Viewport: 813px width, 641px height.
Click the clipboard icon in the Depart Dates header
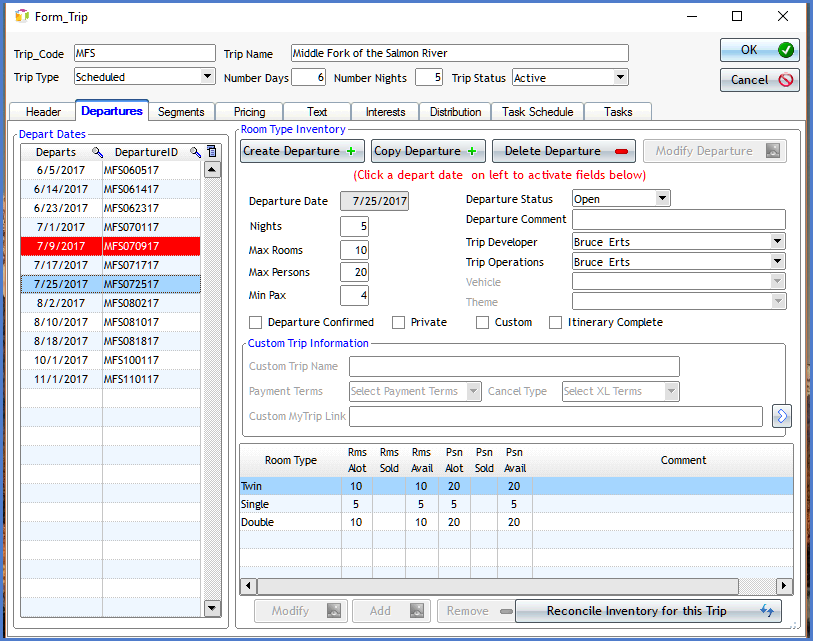click(x=212, y=151)
